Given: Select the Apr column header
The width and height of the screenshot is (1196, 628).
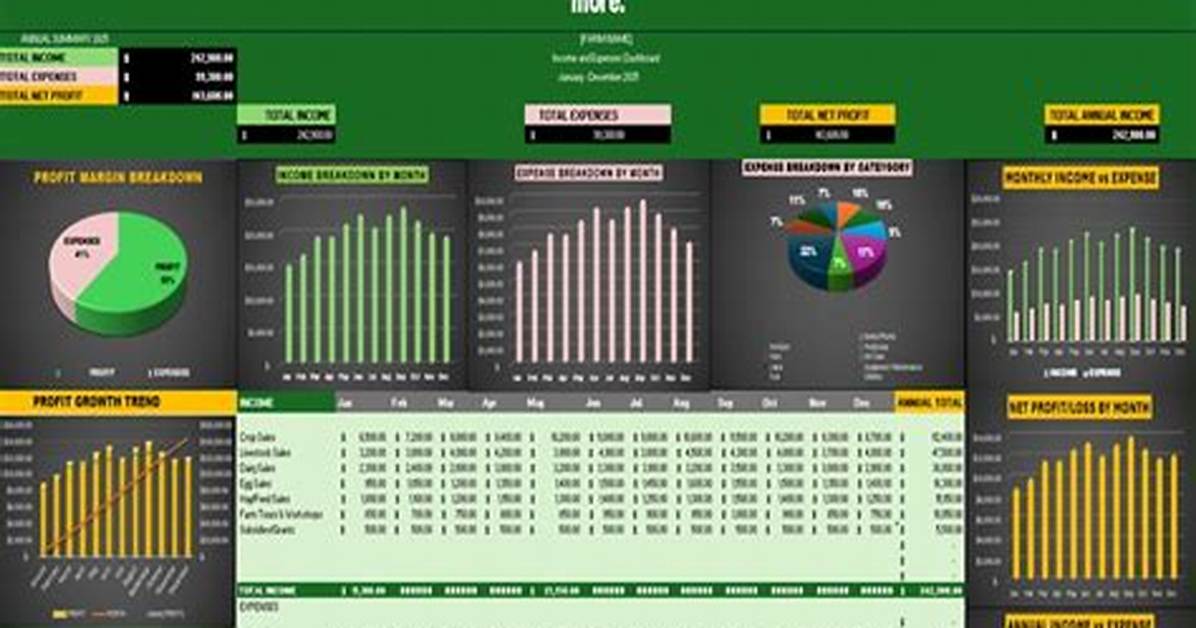Looking at the screenshot, I should click(489, 402).
